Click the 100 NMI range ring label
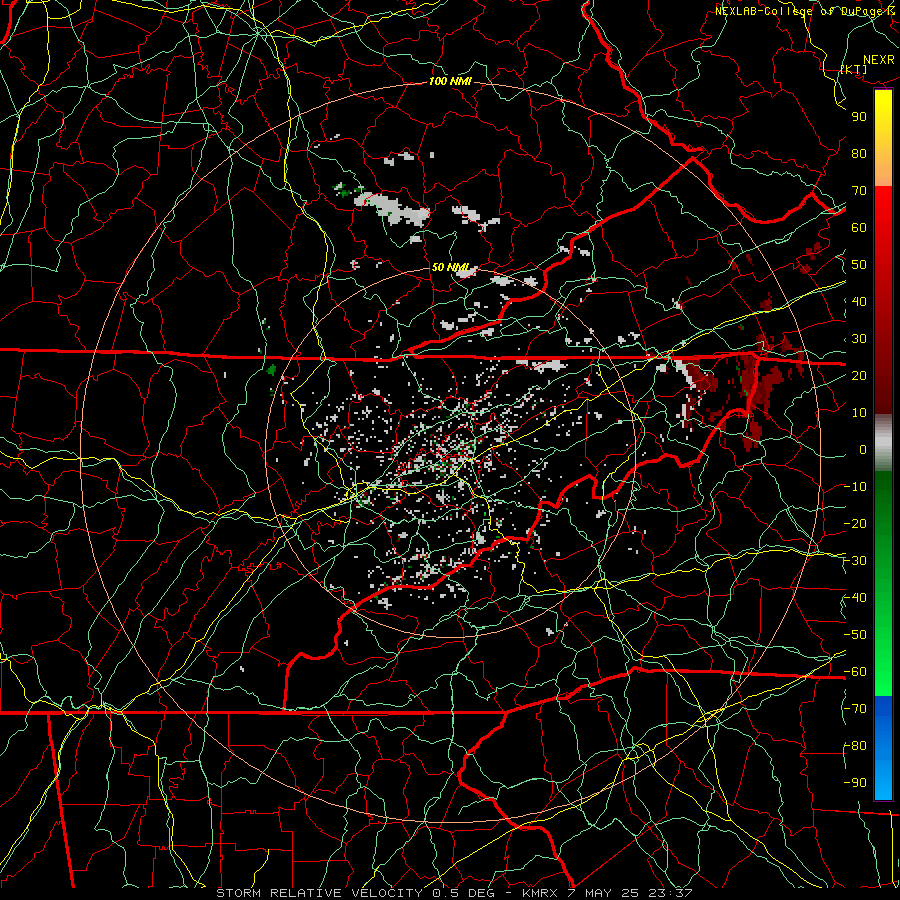 [x=450, y=81]
